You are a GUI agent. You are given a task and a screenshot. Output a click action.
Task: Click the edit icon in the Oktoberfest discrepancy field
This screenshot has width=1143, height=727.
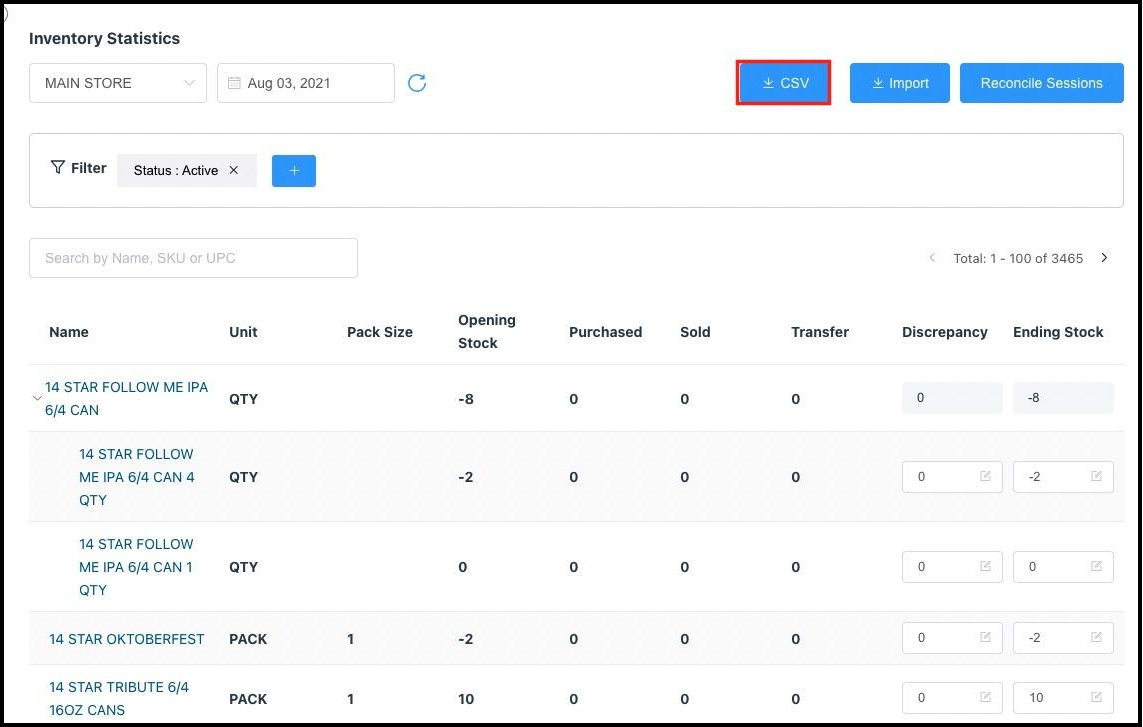[984, 638]
